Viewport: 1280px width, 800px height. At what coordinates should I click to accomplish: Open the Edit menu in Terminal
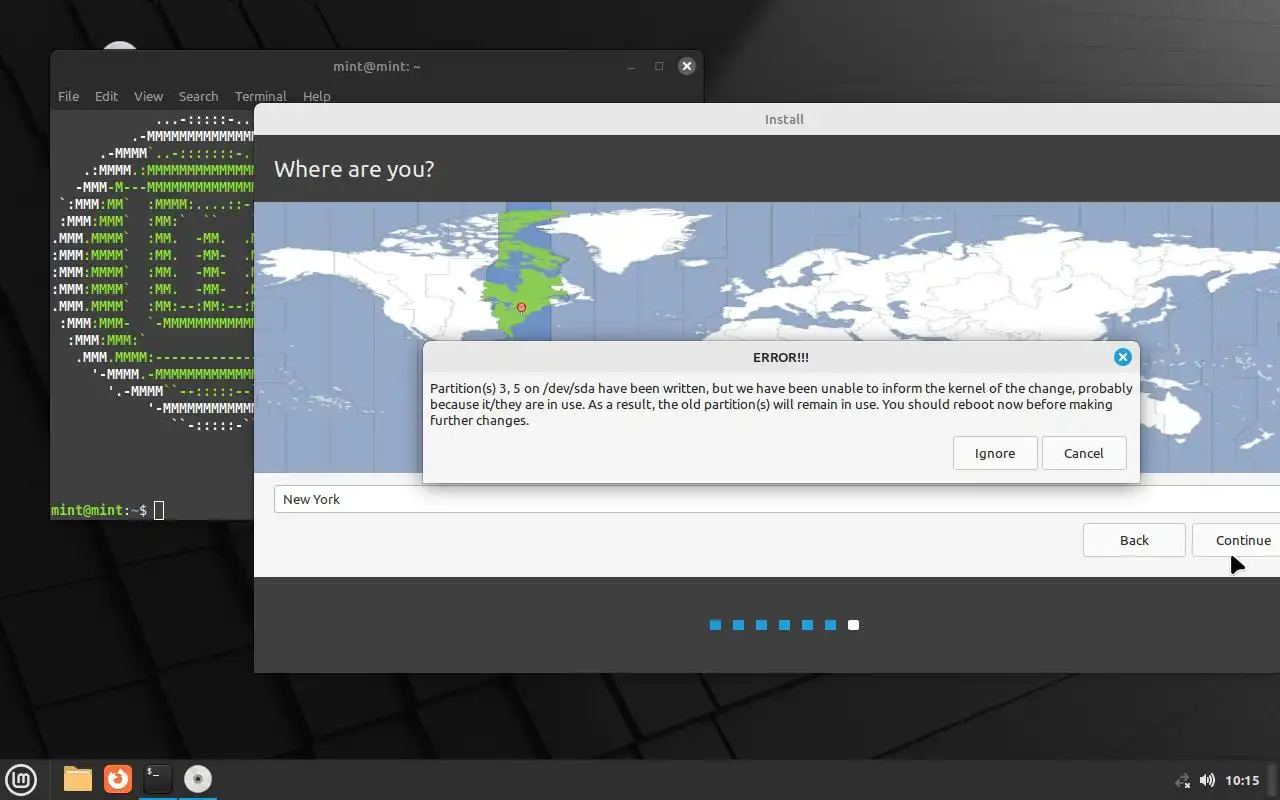[x=106, y=96]
